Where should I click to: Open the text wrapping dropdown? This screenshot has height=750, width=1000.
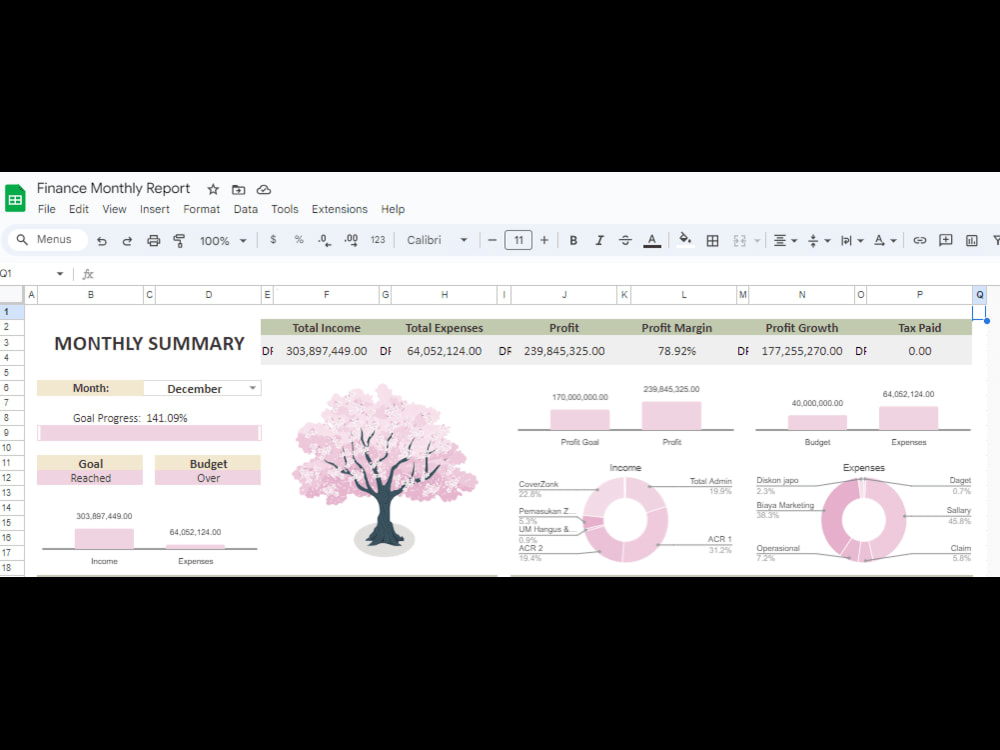(x=852, y=240)
